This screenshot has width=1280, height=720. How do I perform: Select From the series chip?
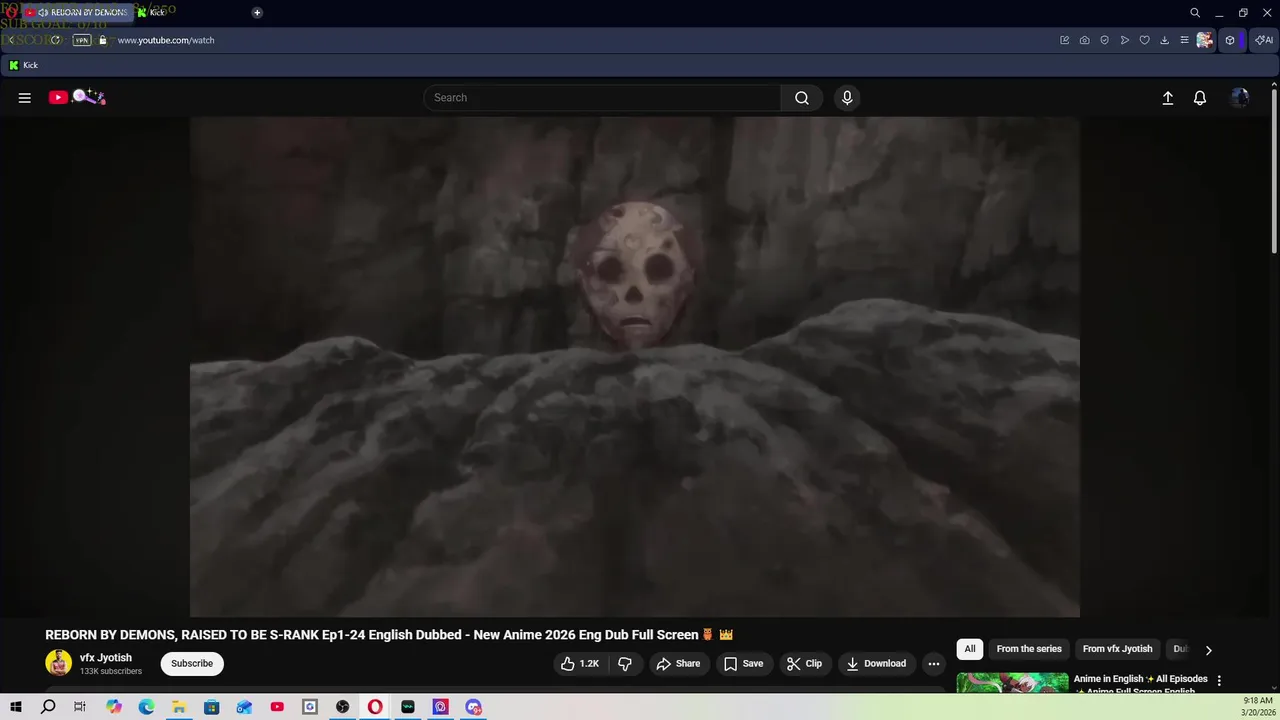point(1029,649)
